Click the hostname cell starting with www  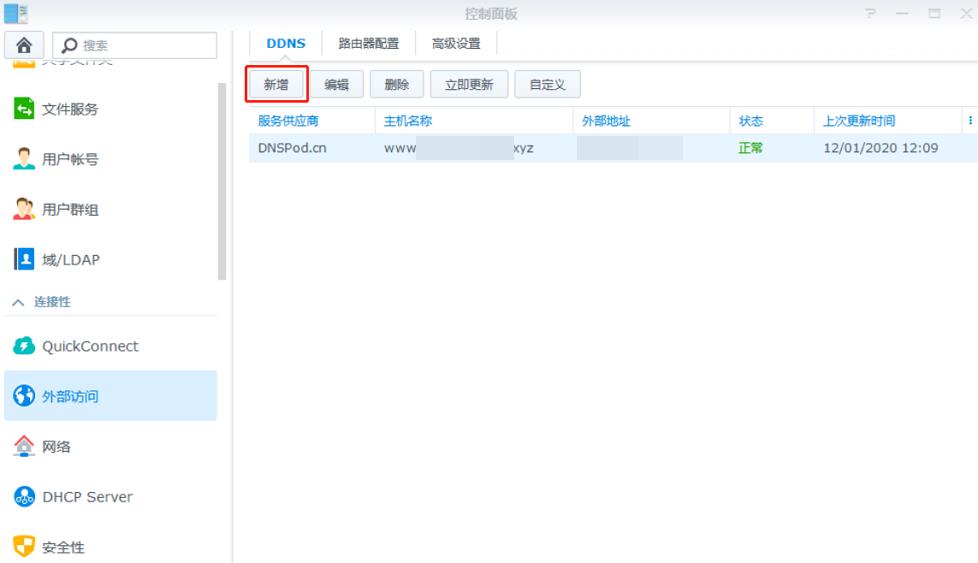click(458, 148)
